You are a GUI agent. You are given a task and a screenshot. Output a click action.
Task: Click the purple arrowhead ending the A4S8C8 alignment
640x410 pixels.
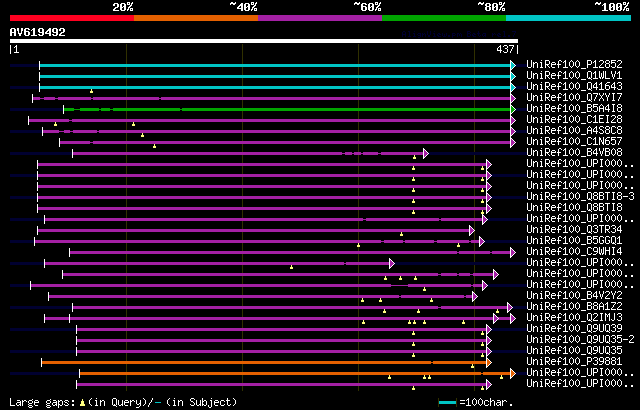click(x=513, y=131)
